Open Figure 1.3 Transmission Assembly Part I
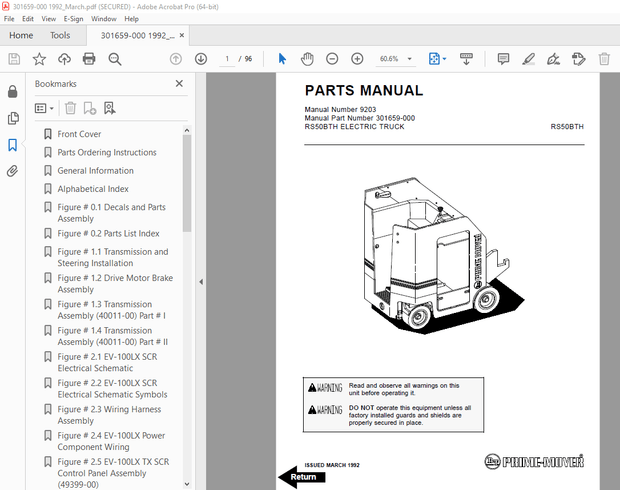 tap(112, 310)
